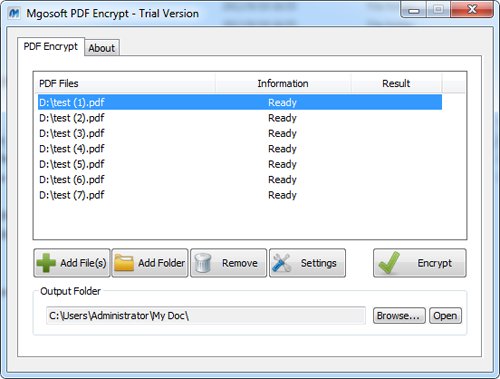Select D:\test (4).pdf row
Image resolution: width=500 pixels, height=379 pixels.
(240, 149)
